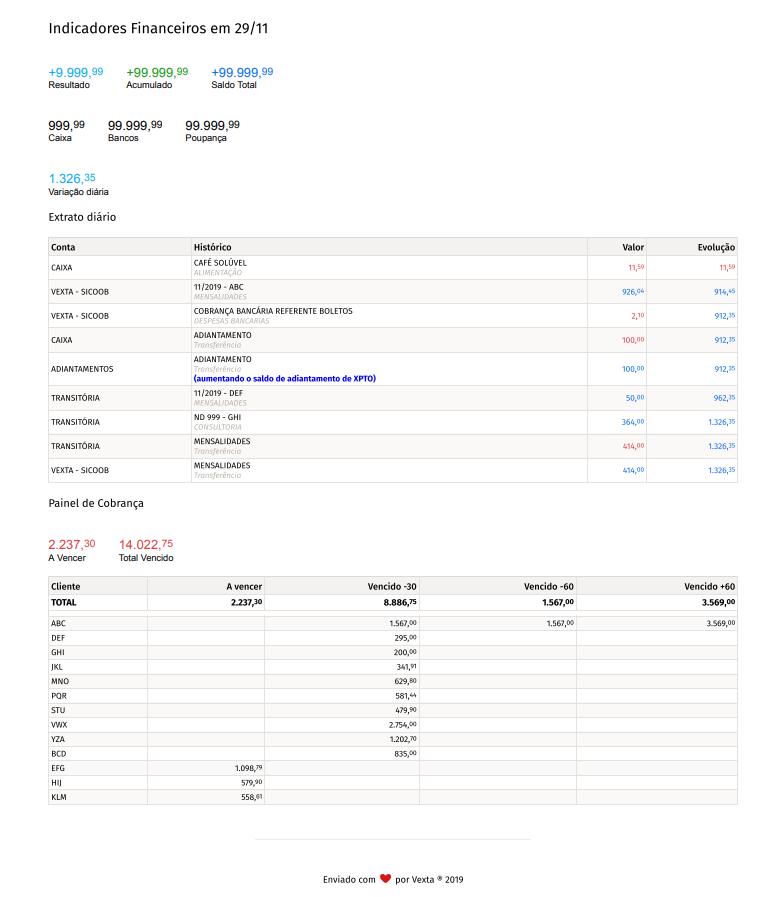
Task: Select the Resultado value +9.999,99
Action: 75,72
